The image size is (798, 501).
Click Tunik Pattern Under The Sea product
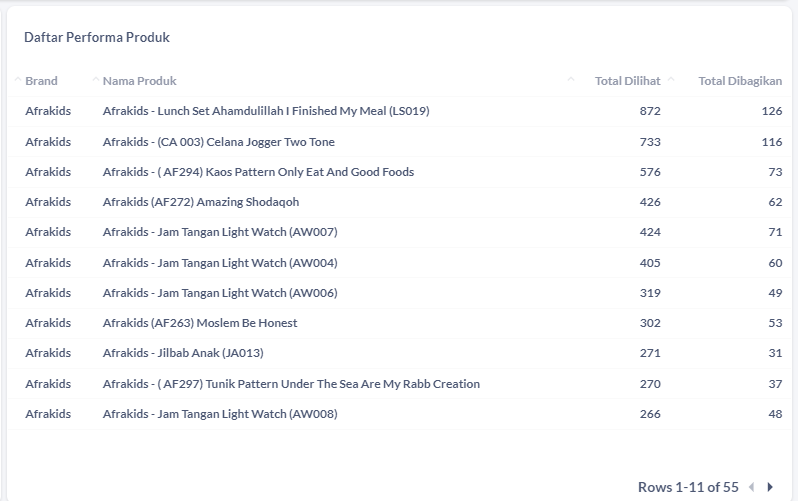(x=291, y=384)
